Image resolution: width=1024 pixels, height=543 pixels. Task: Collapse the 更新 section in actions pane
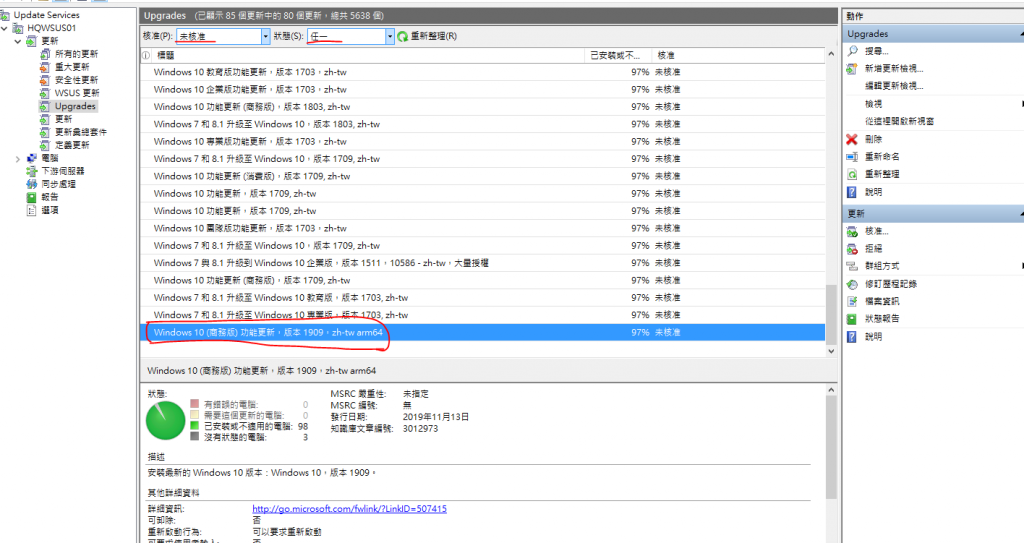pyautogui.click(x=1021, y=214)
